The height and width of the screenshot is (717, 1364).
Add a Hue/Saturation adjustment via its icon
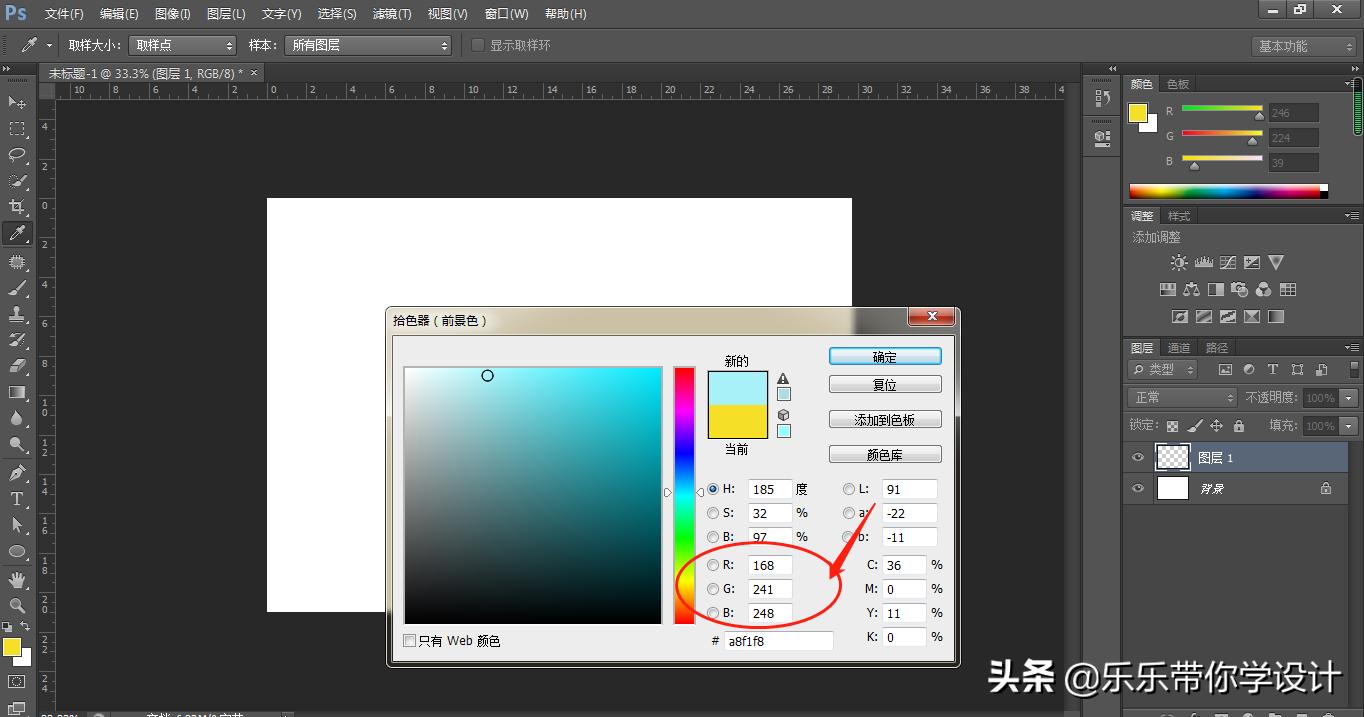(x=1167, y=288)
